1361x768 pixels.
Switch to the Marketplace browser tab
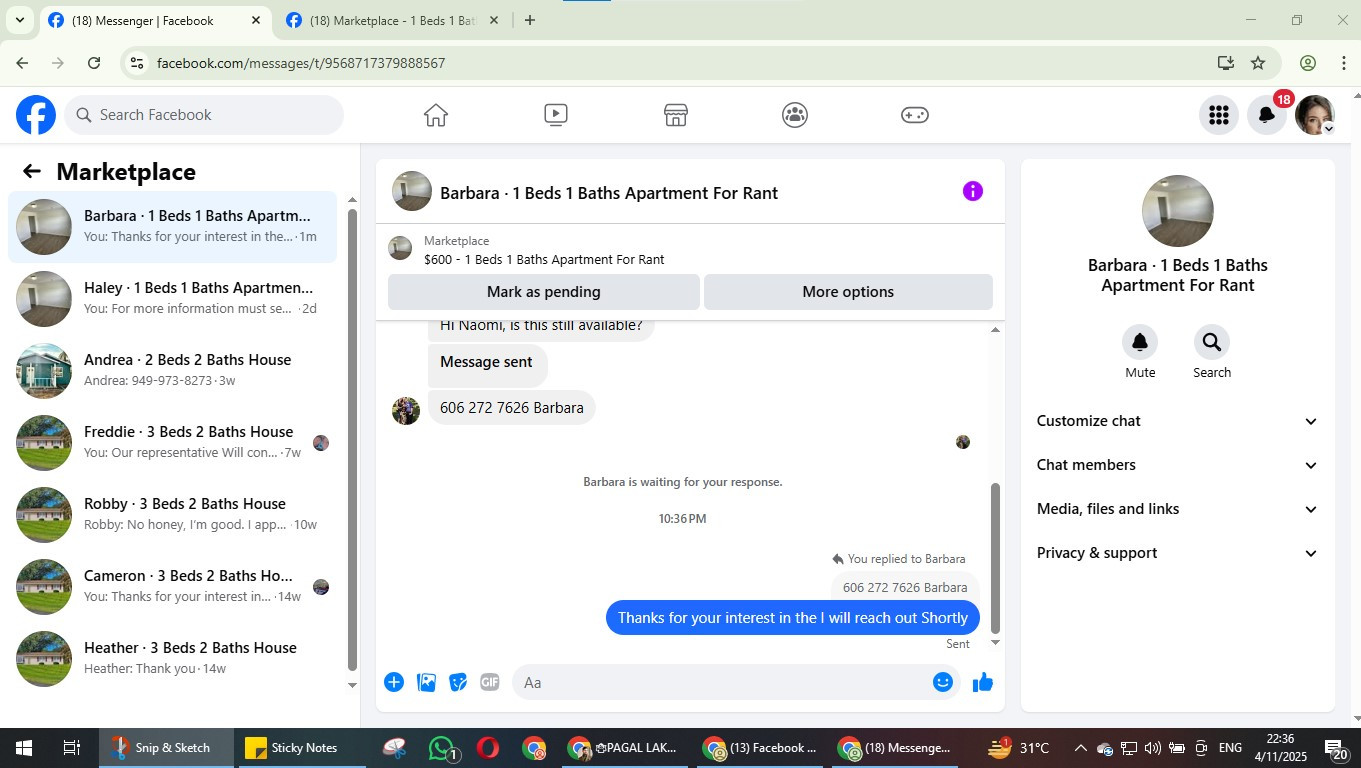click(x=392, y=20)
